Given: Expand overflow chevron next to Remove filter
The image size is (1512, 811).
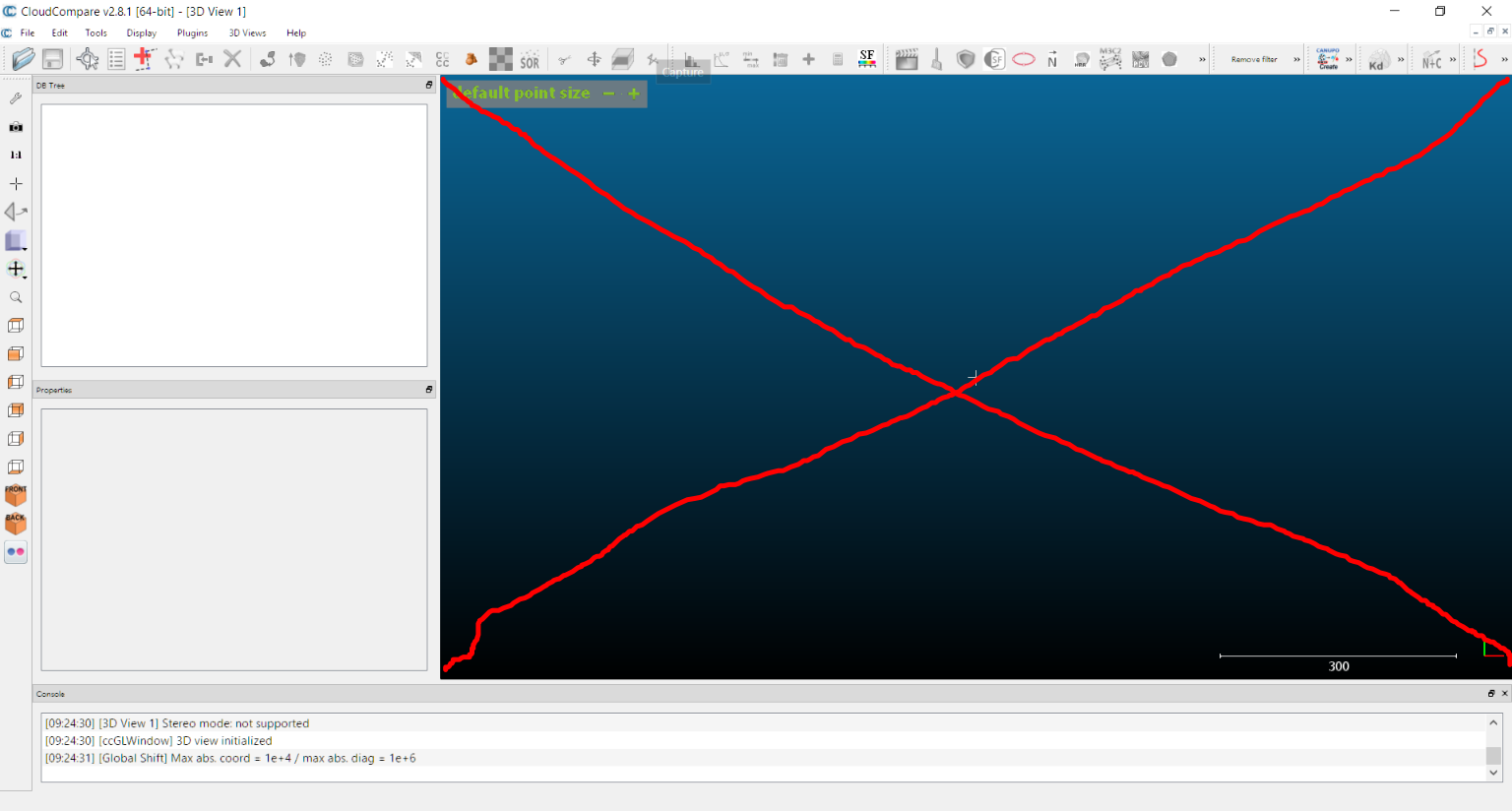Looking at the screenshot, I should pyautogui.click(x=1296, y=60).
